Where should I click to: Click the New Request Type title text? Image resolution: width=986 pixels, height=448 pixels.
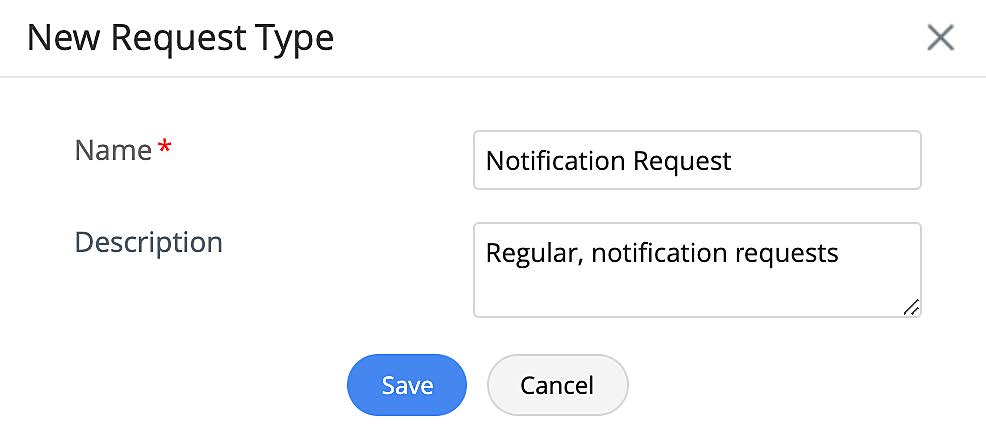[x=180, y=38]
